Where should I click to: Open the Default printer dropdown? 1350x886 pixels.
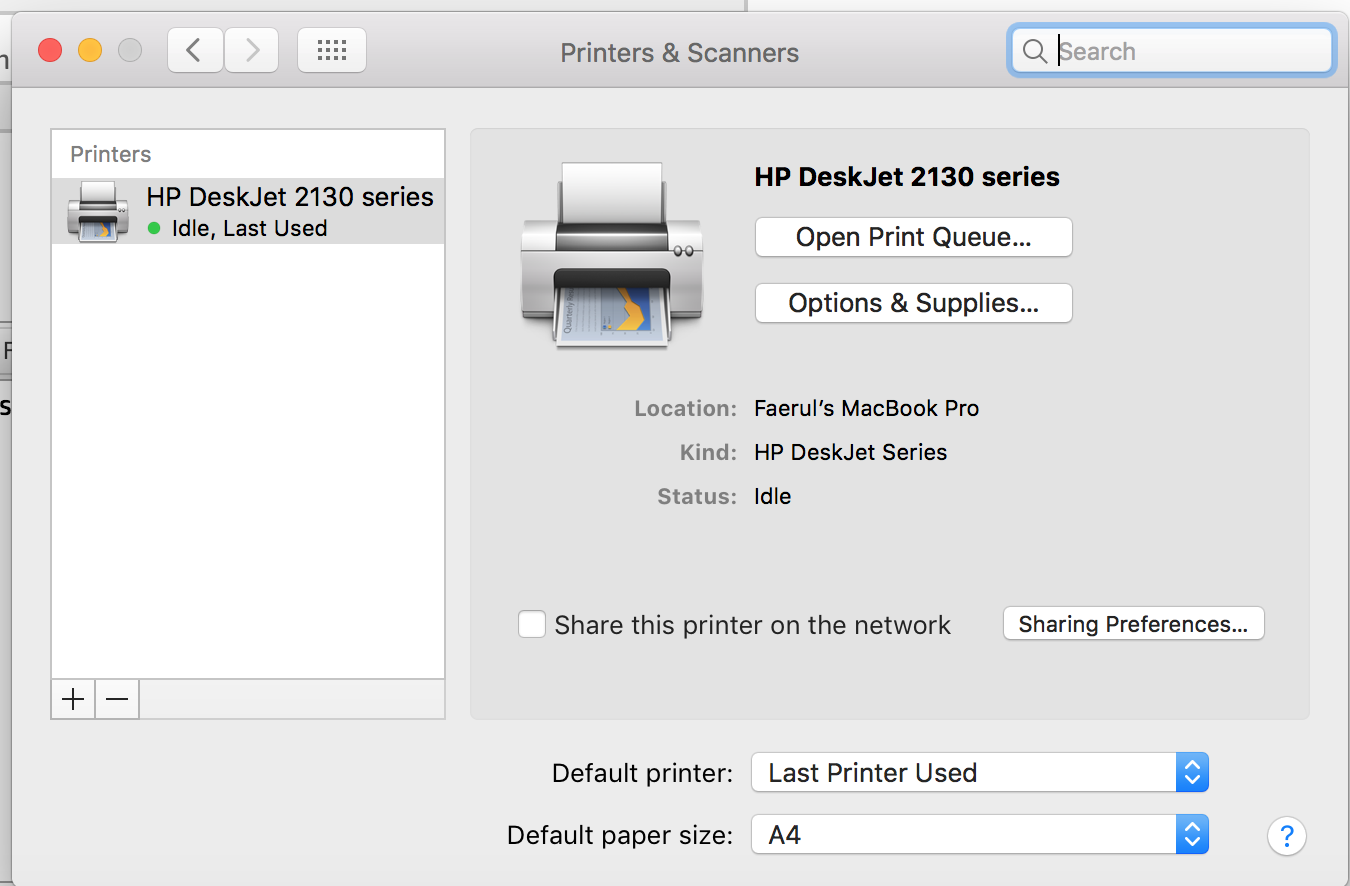coord(979,773)
